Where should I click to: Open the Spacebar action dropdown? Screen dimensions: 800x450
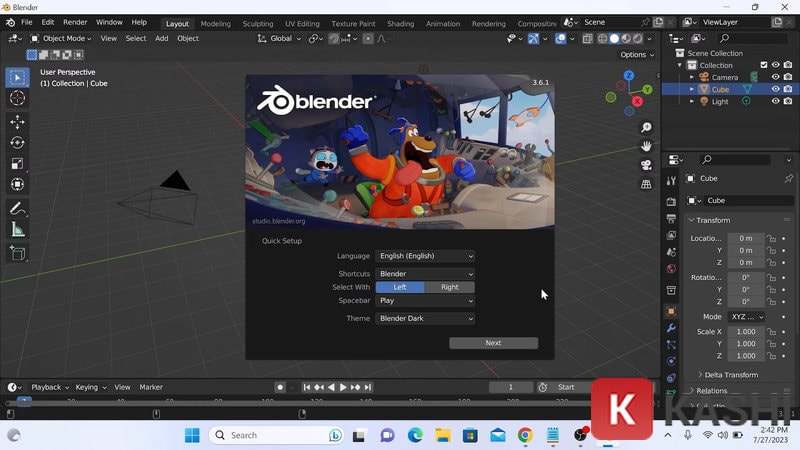tap(425, 301)
